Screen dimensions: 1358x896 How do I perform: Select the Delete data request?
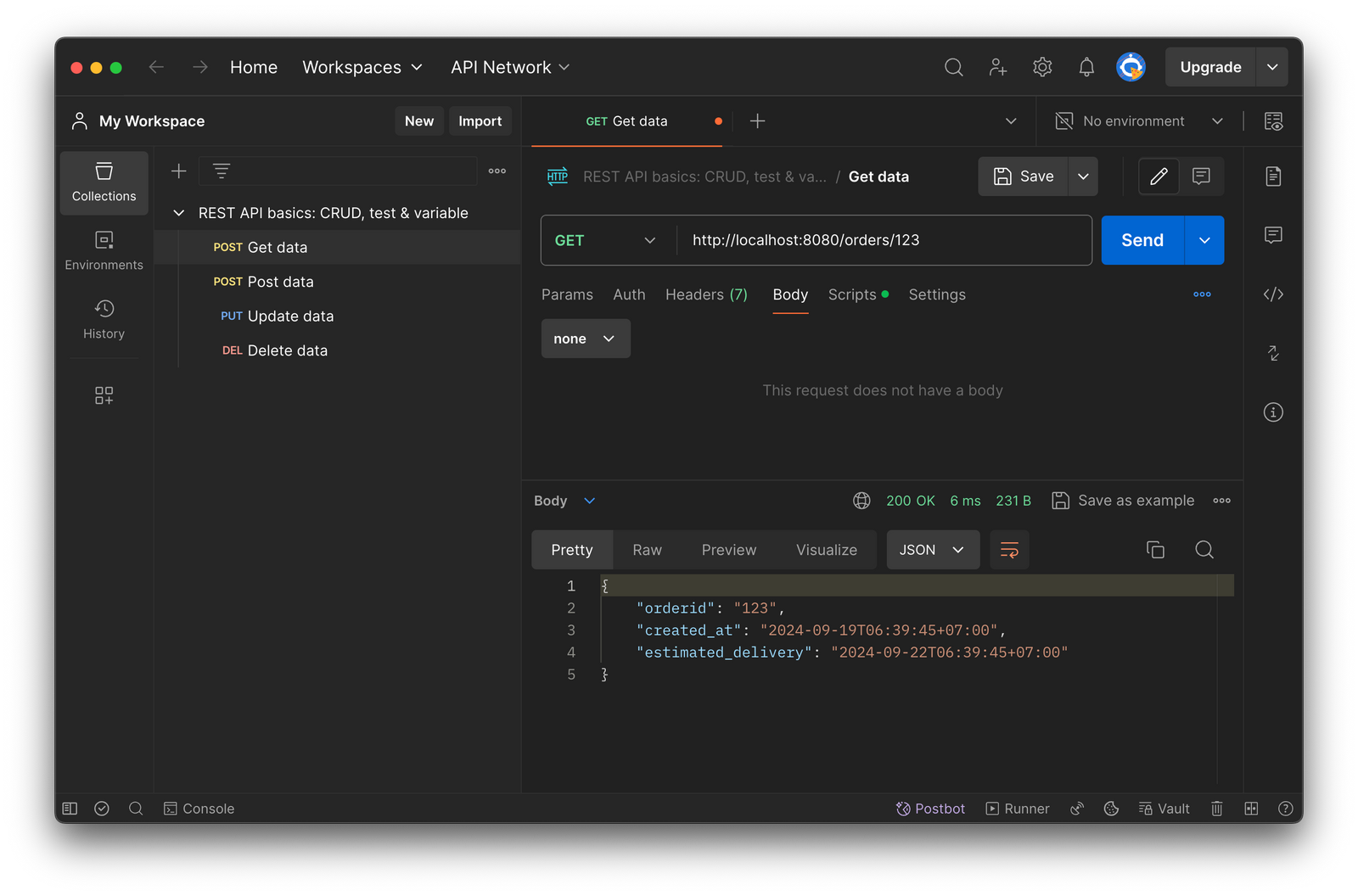click(286, 350)
